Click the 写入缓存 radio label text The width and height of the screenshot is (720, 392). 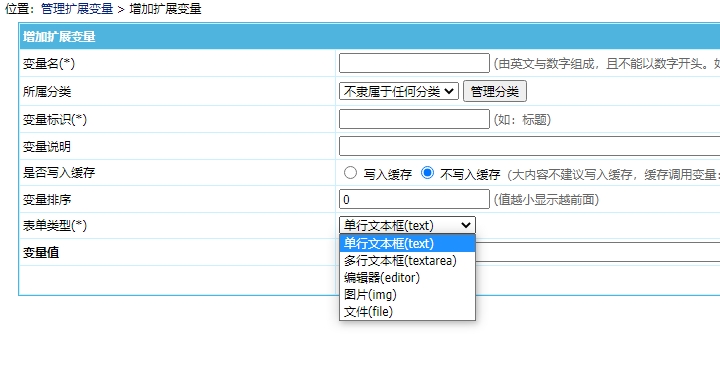pos(388,174)
